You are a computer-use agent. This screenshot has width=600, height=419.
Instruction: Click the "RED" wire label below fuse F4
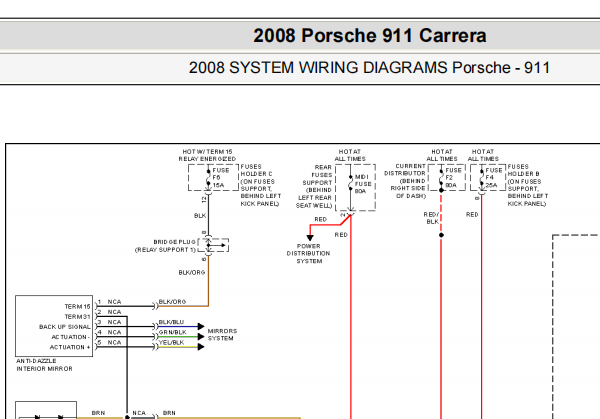coord(472,215)
